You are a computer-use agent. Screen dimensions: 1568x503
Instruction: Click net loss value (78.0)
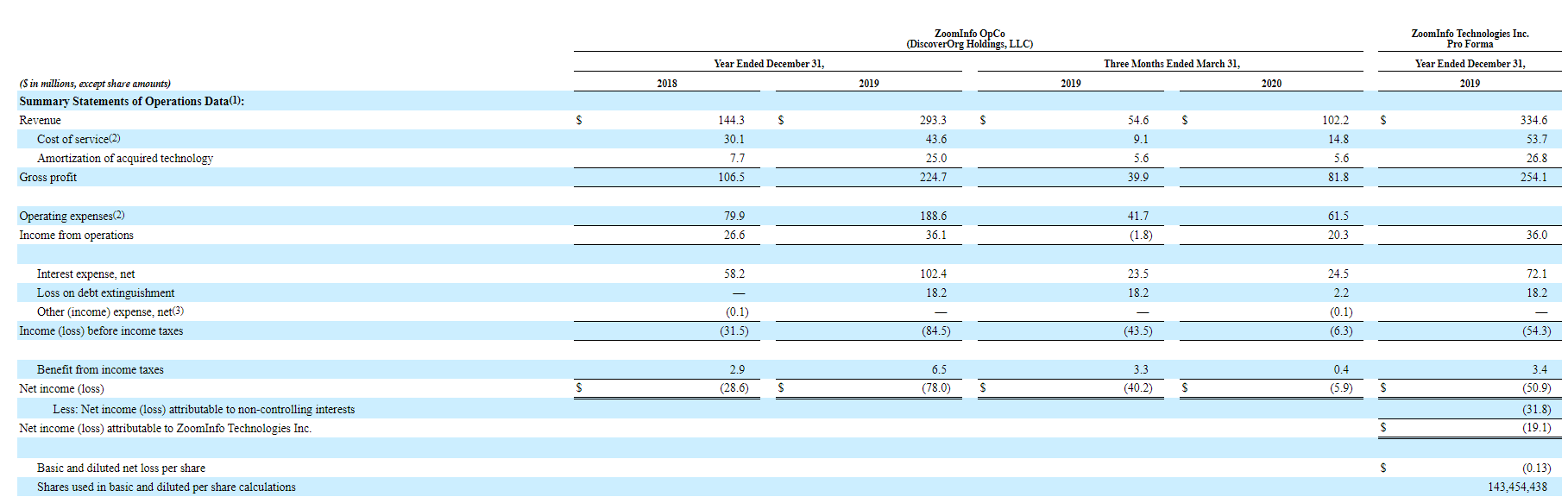pyautogui.click(x=936, y=388)
